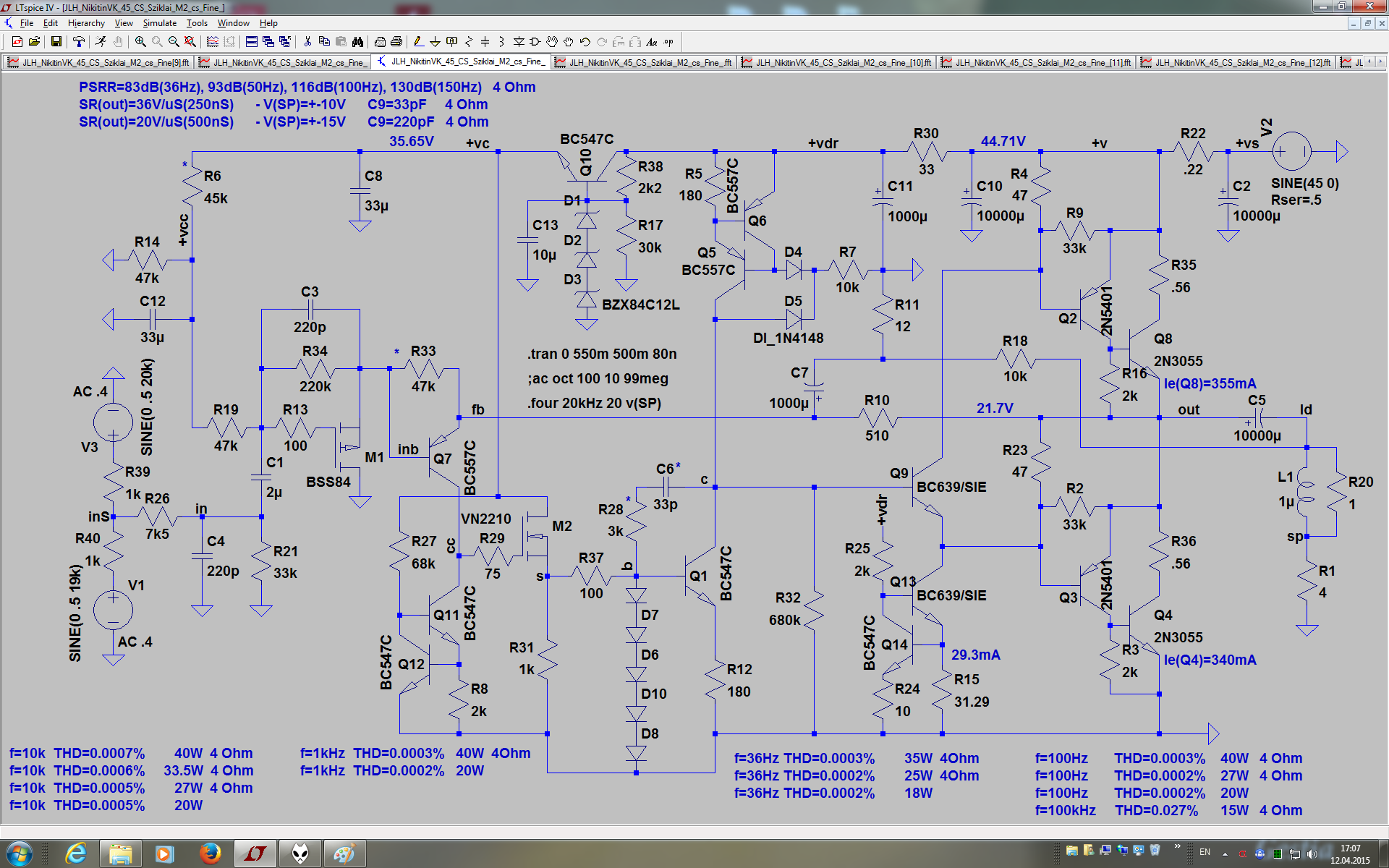Viewport: 1389px width, 868px height.
Task: Open the Start menu
Action: coord(19,854)
